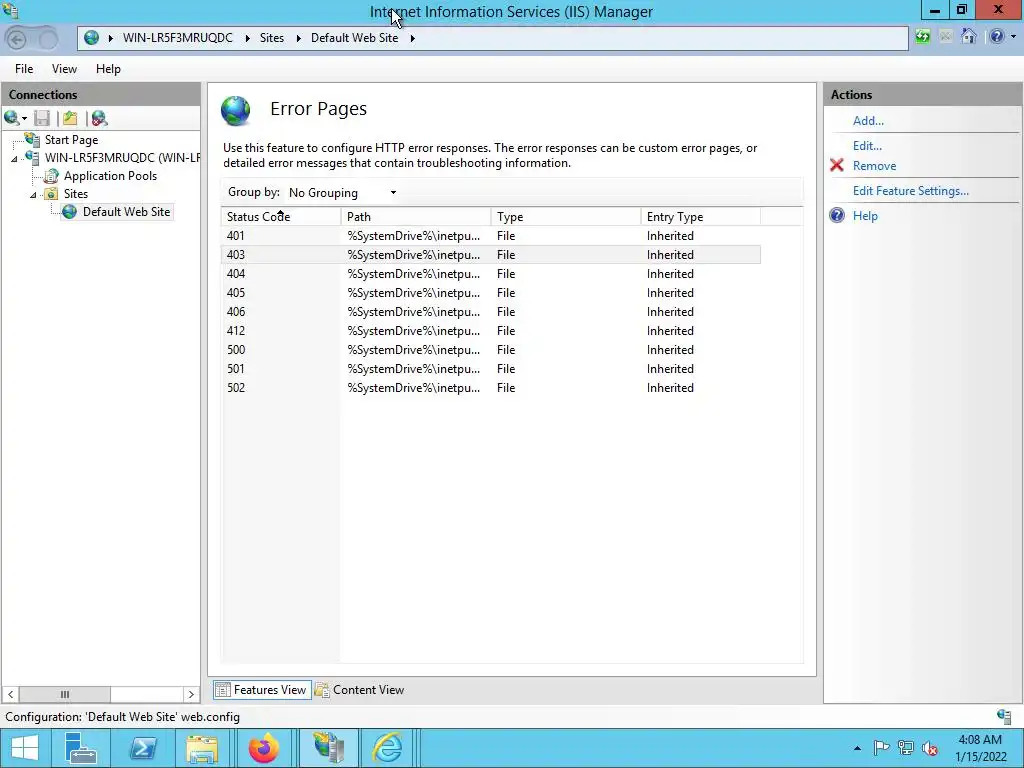Click the Remove action link
Screen dimensions: 1024x768
pos(874,166)
